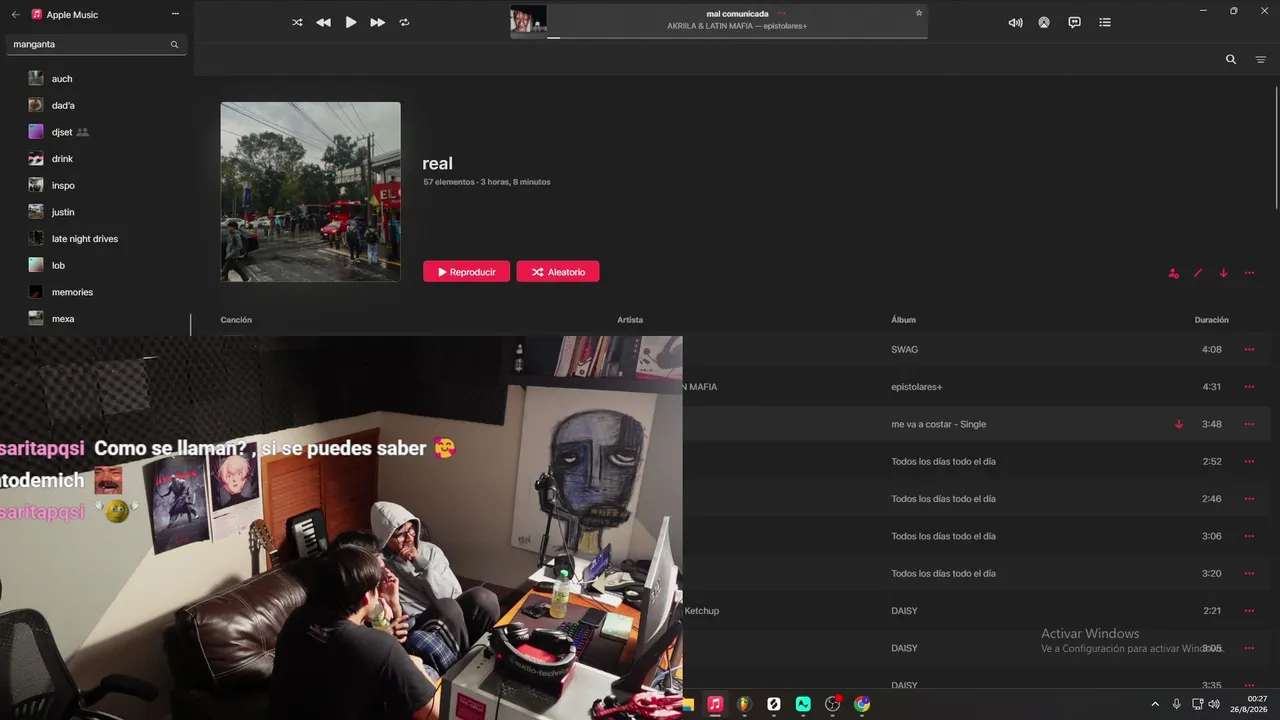Click the real playlist cover artwork
The width and height of the screenshot is (1280, 720).
coord(310,192)
